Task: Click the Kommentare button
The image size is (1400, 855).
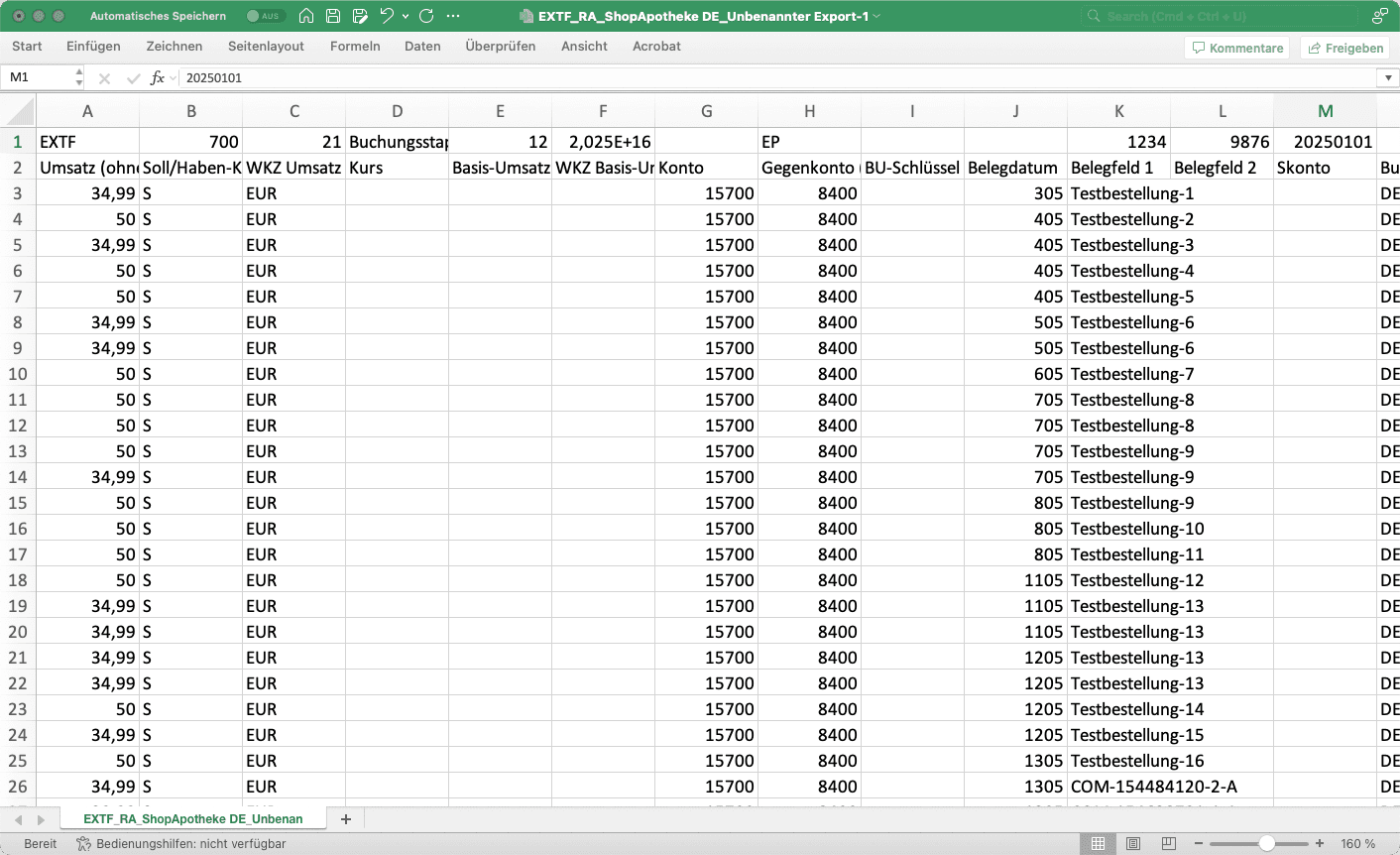Action: click(x=1237, y=48)
